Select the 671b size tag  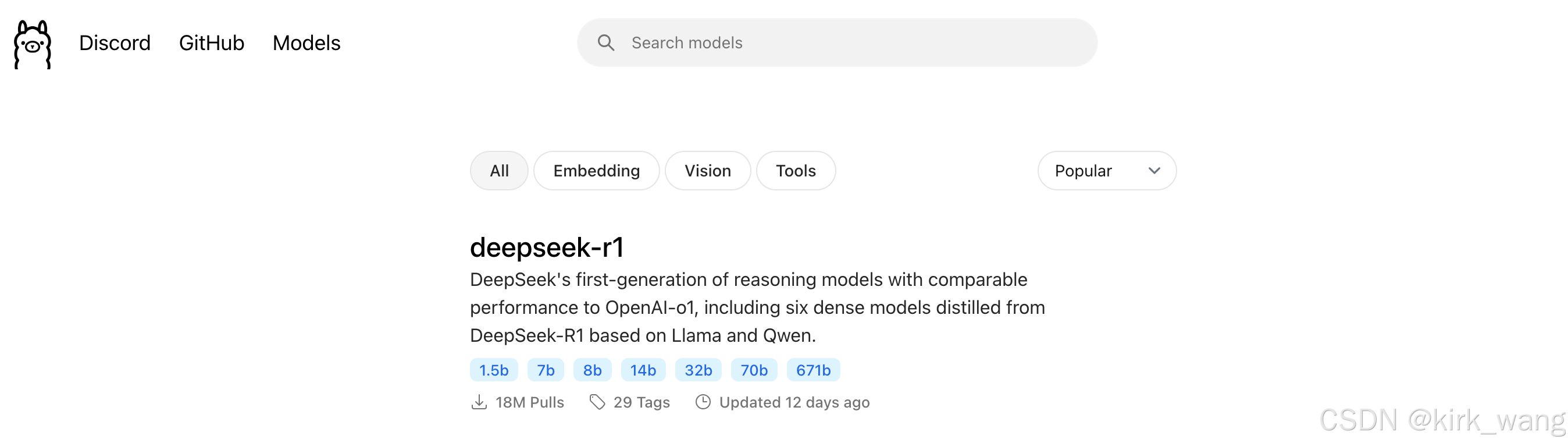tap(812, 370)
